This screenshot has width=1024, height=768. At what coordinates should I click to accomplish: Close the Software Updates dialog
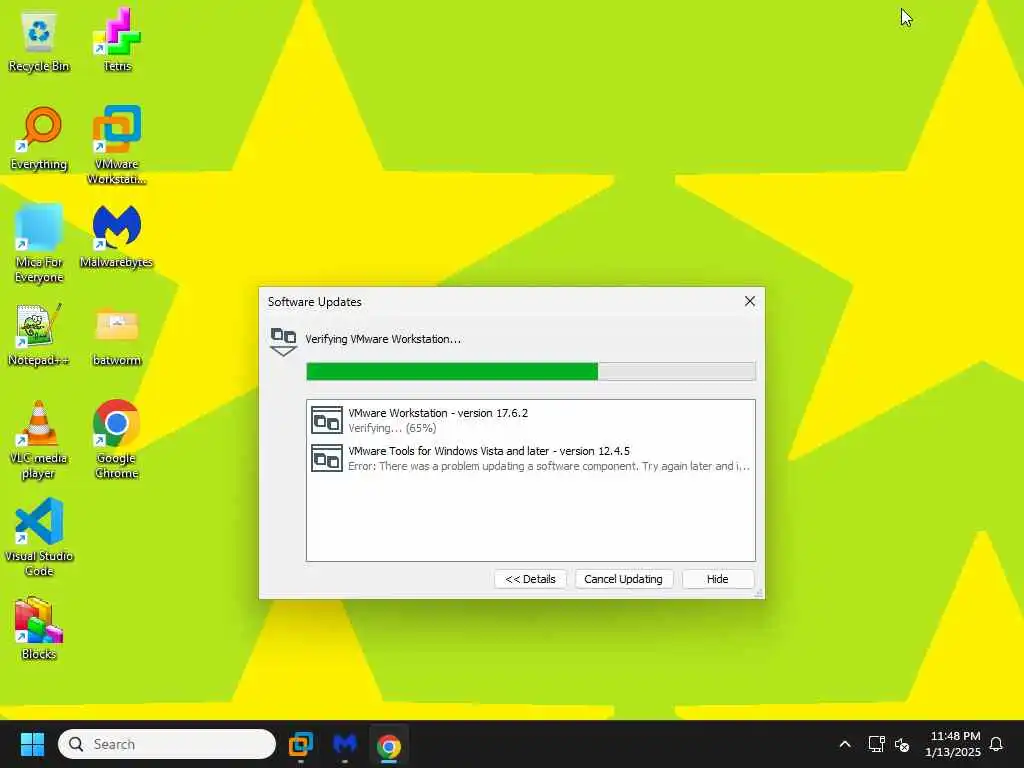[750, 301]
